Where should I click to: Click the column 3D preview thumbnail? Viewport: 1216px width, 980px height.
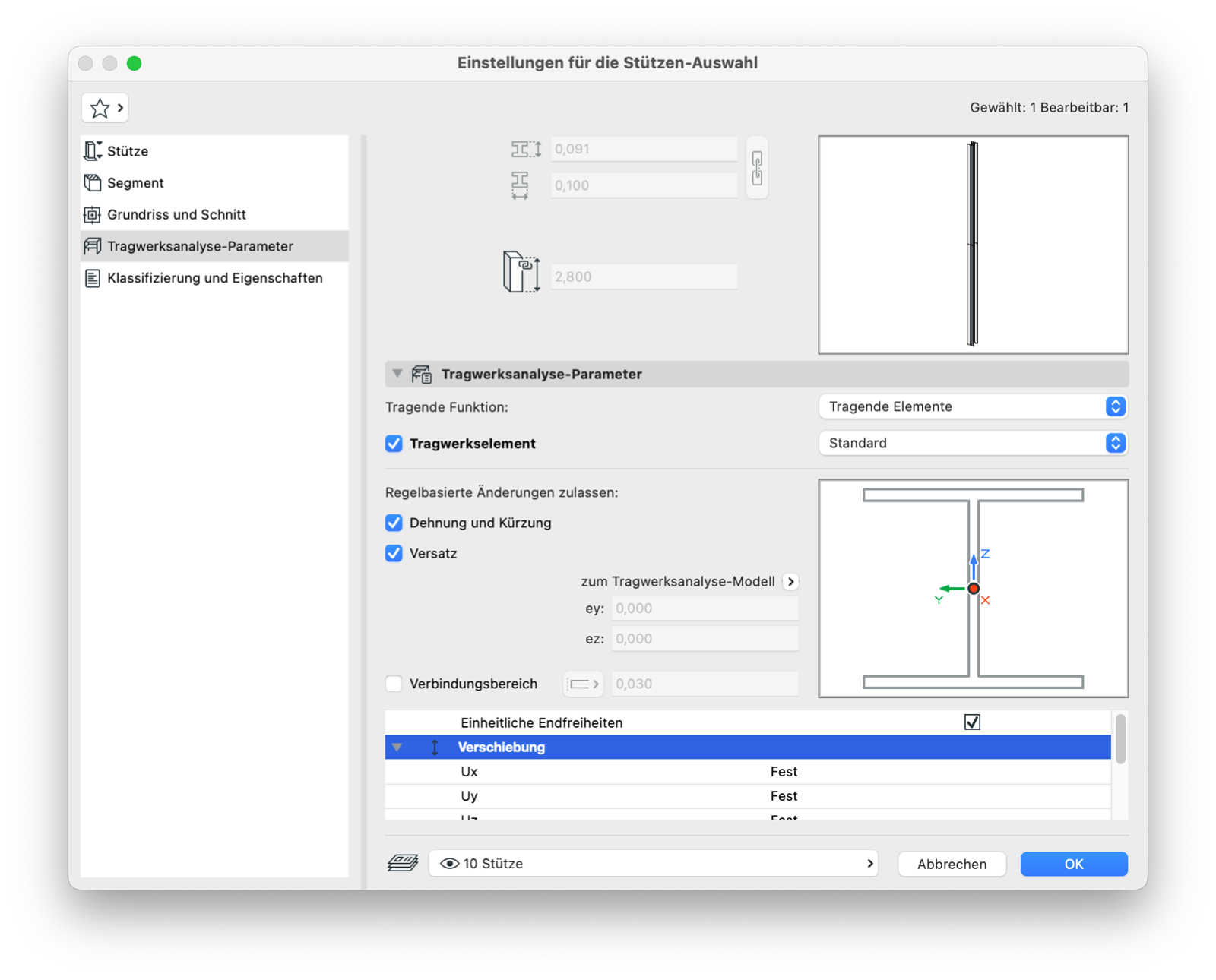(x=974, y=245)
